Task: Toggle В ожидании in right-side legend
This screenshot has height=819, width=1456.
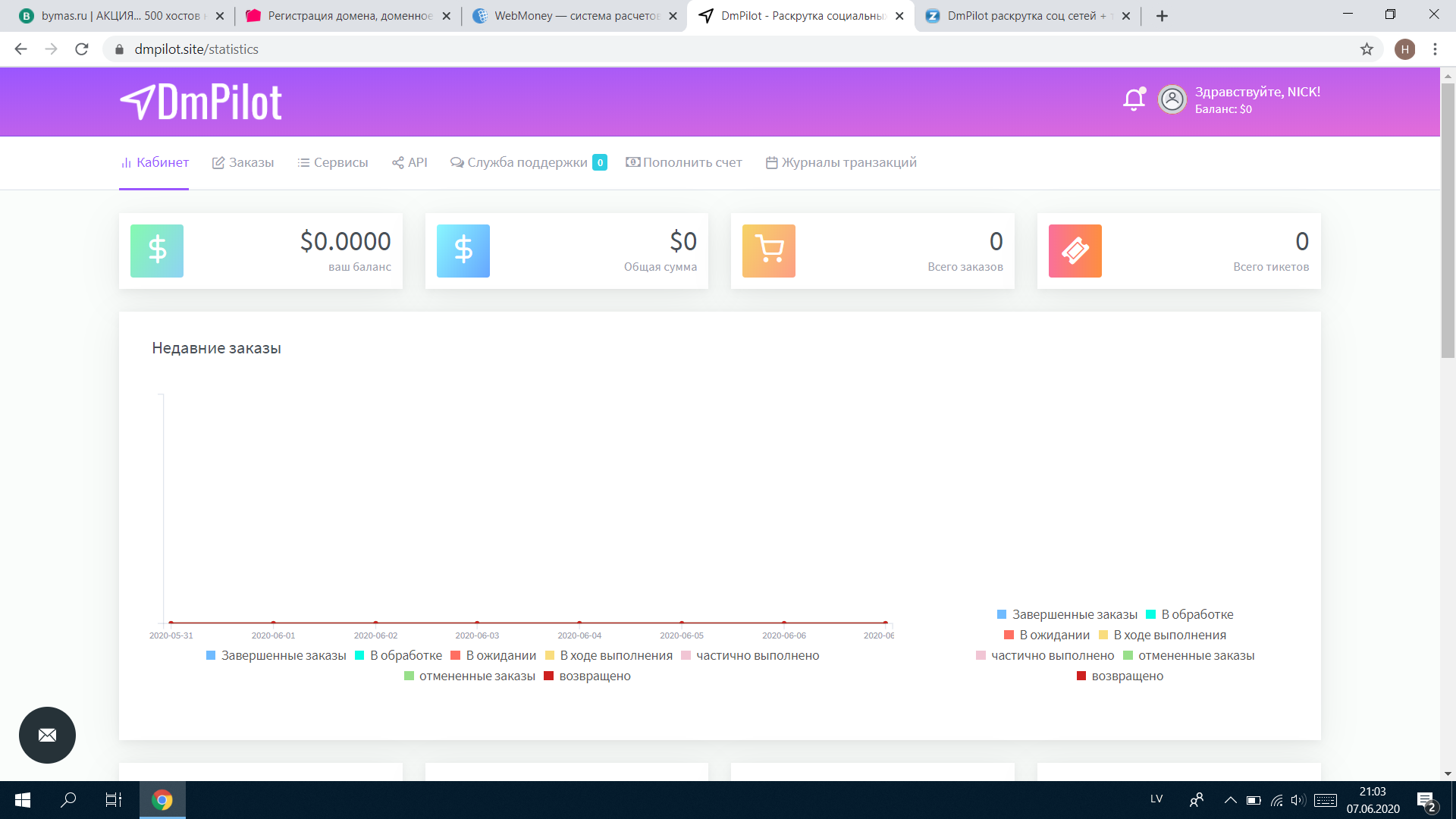Action: [1046, 635]
